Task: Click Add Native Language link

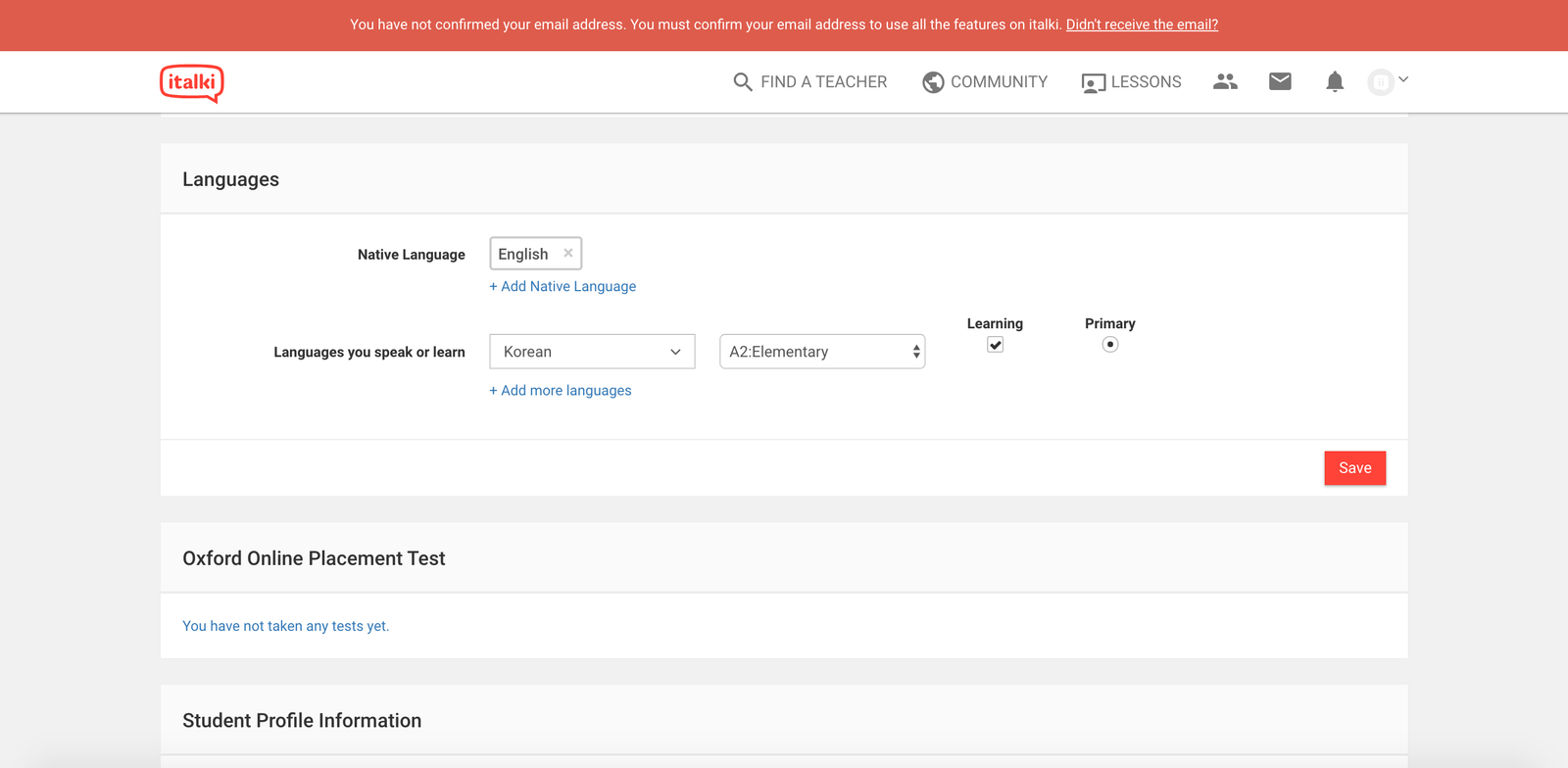Action: coord(563,286)
